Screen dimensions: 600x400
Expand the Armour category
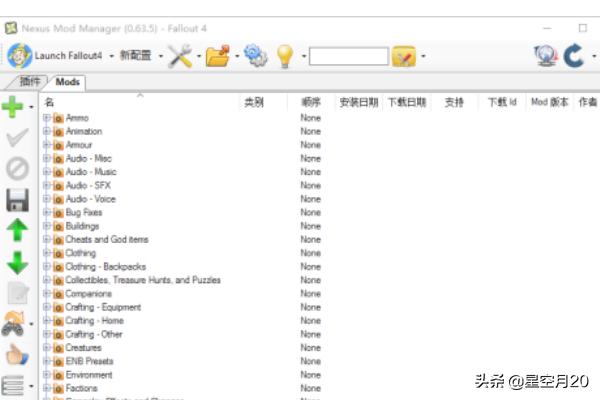47,145
